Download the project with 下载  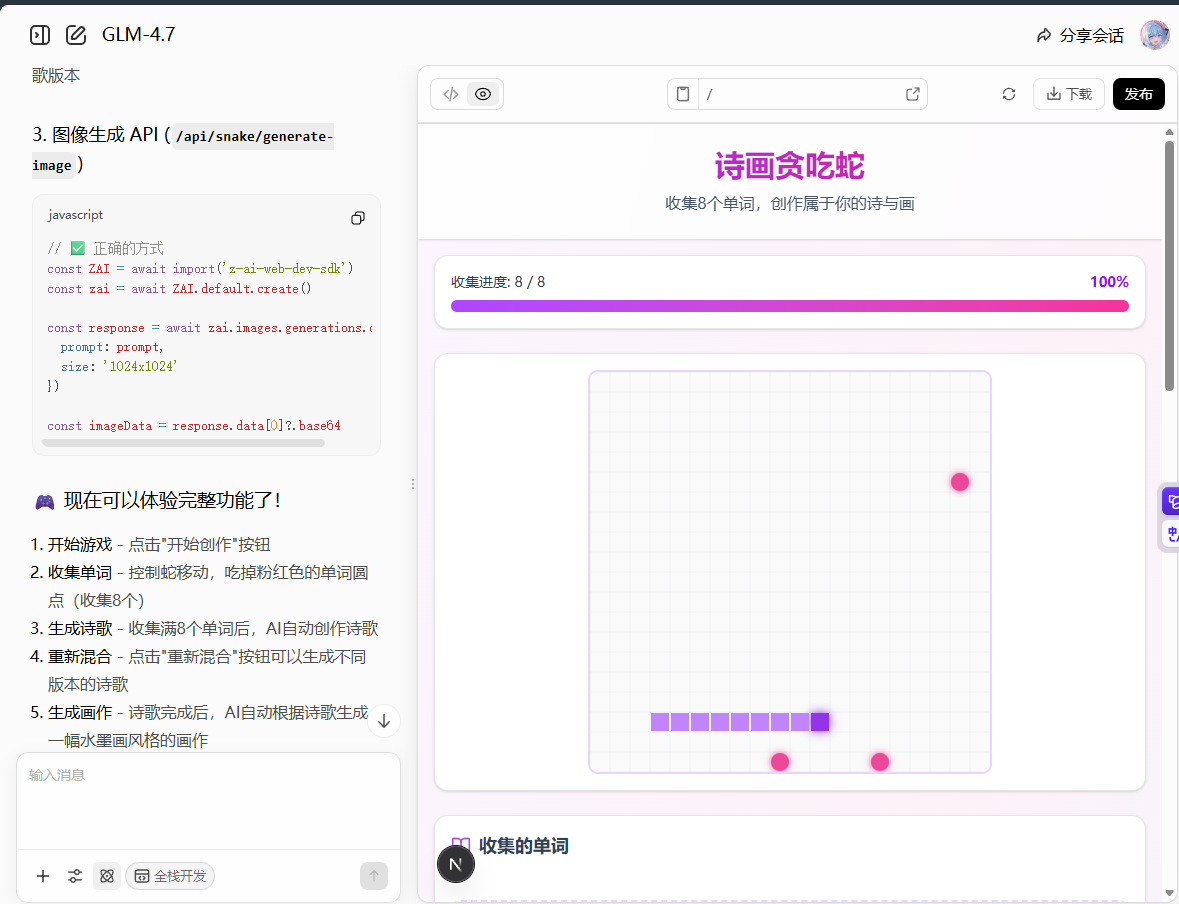[1069, 94]
